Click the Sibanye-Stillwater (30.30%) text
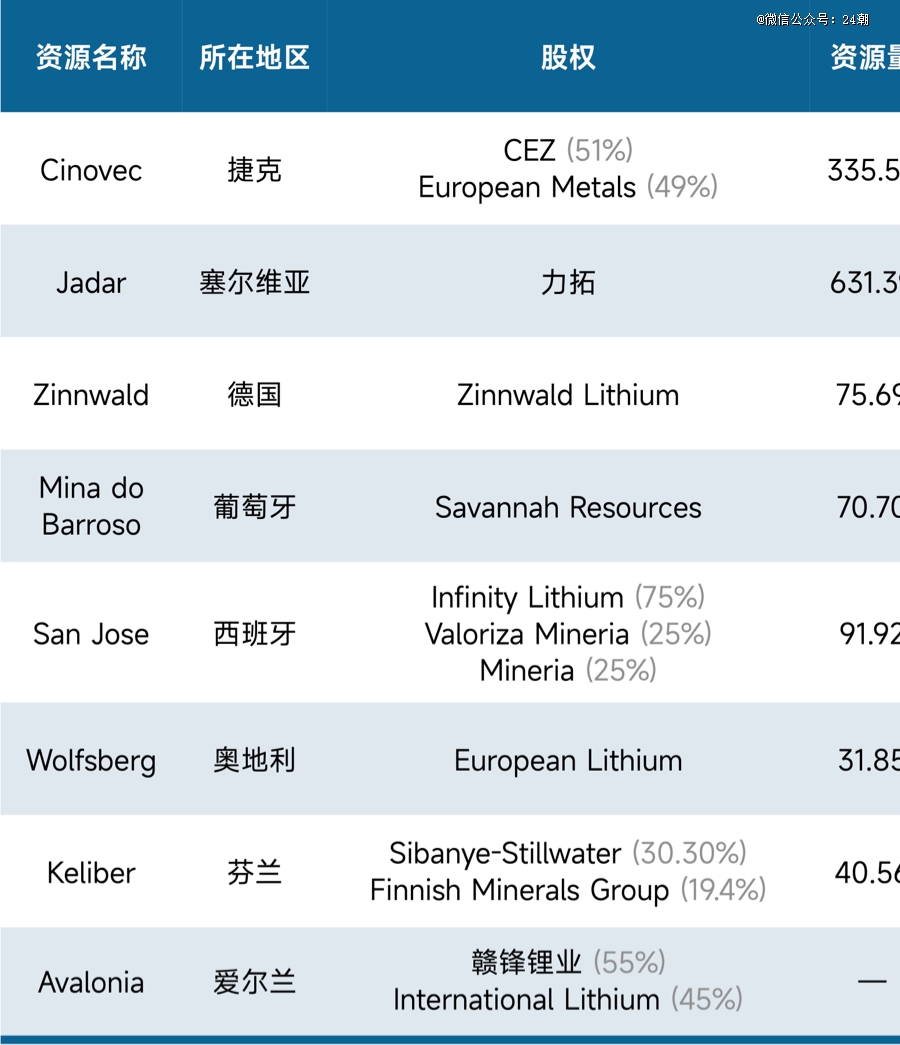 pos(568,853)
